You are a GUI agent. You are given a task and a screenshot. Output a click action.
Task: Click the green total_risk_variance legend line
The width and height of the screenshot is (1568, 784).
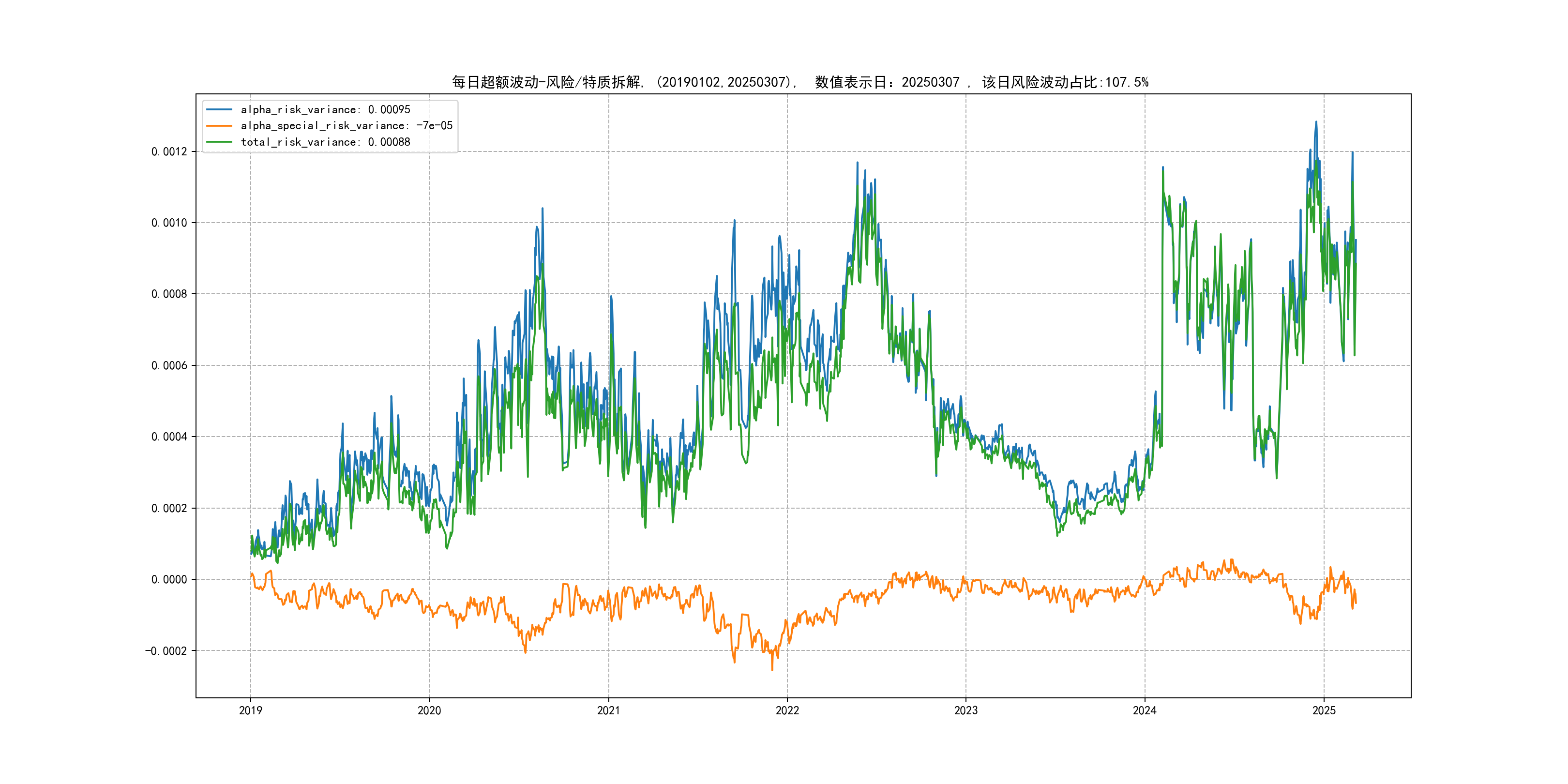click(219, 142)
